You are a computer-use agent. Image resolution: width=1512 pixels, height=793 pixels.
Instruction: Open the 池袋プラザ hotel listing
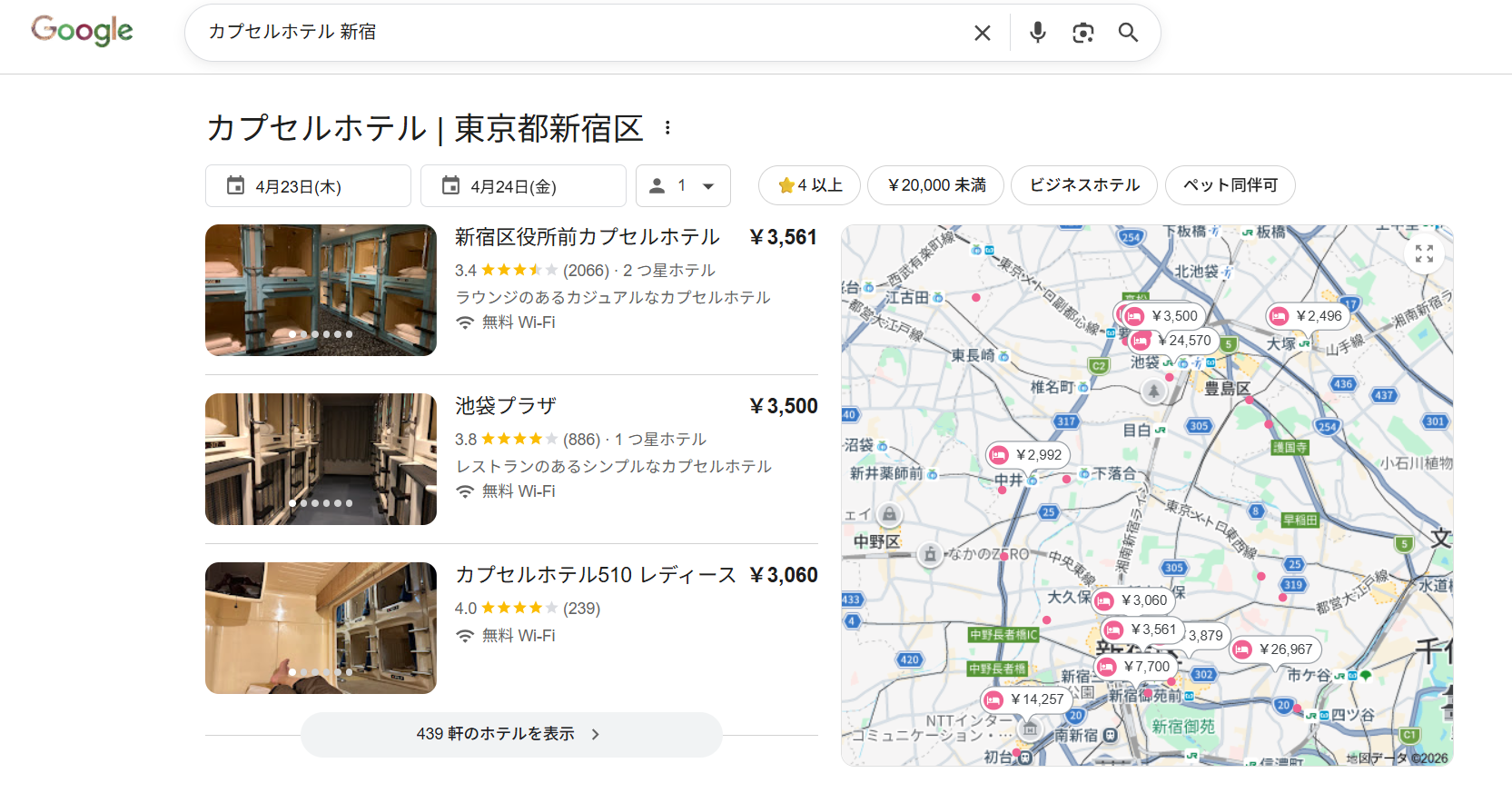tap(505, 406)
